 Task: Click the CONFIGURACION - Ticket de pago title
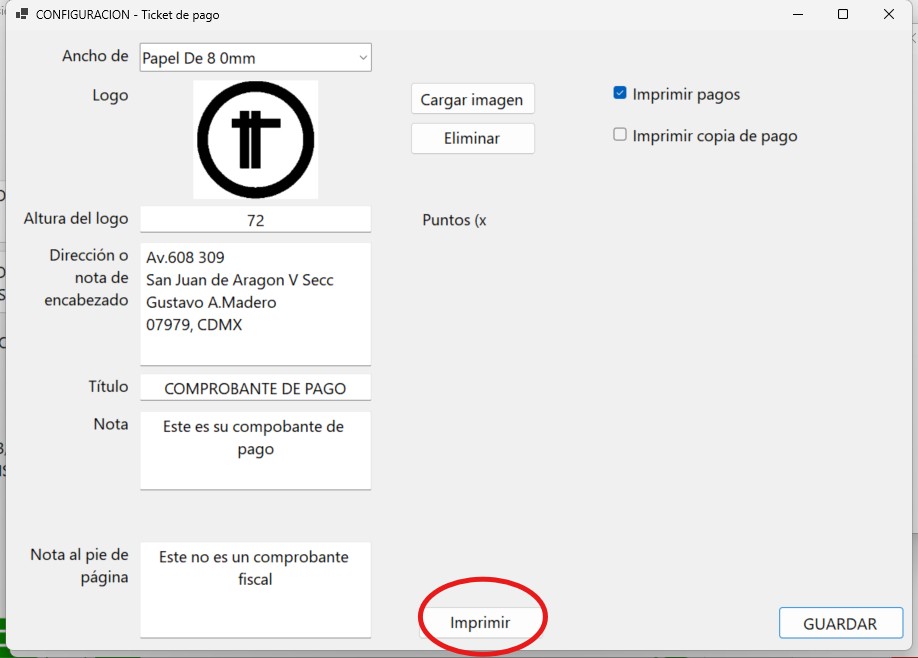pos(127,15)
